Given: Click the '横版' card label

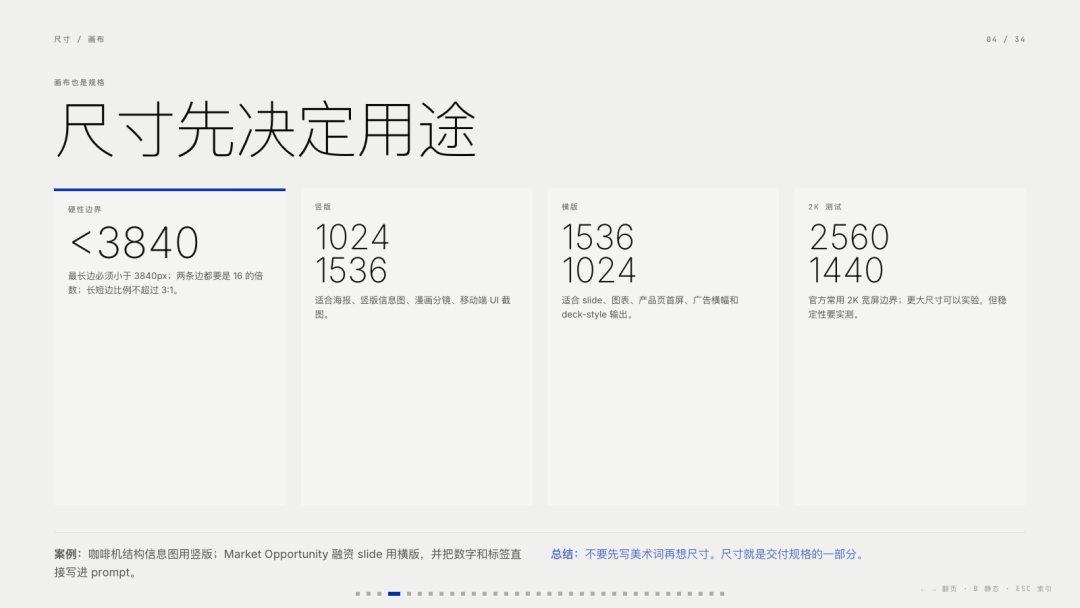Looking at the screenshot, I should [570, 207].
